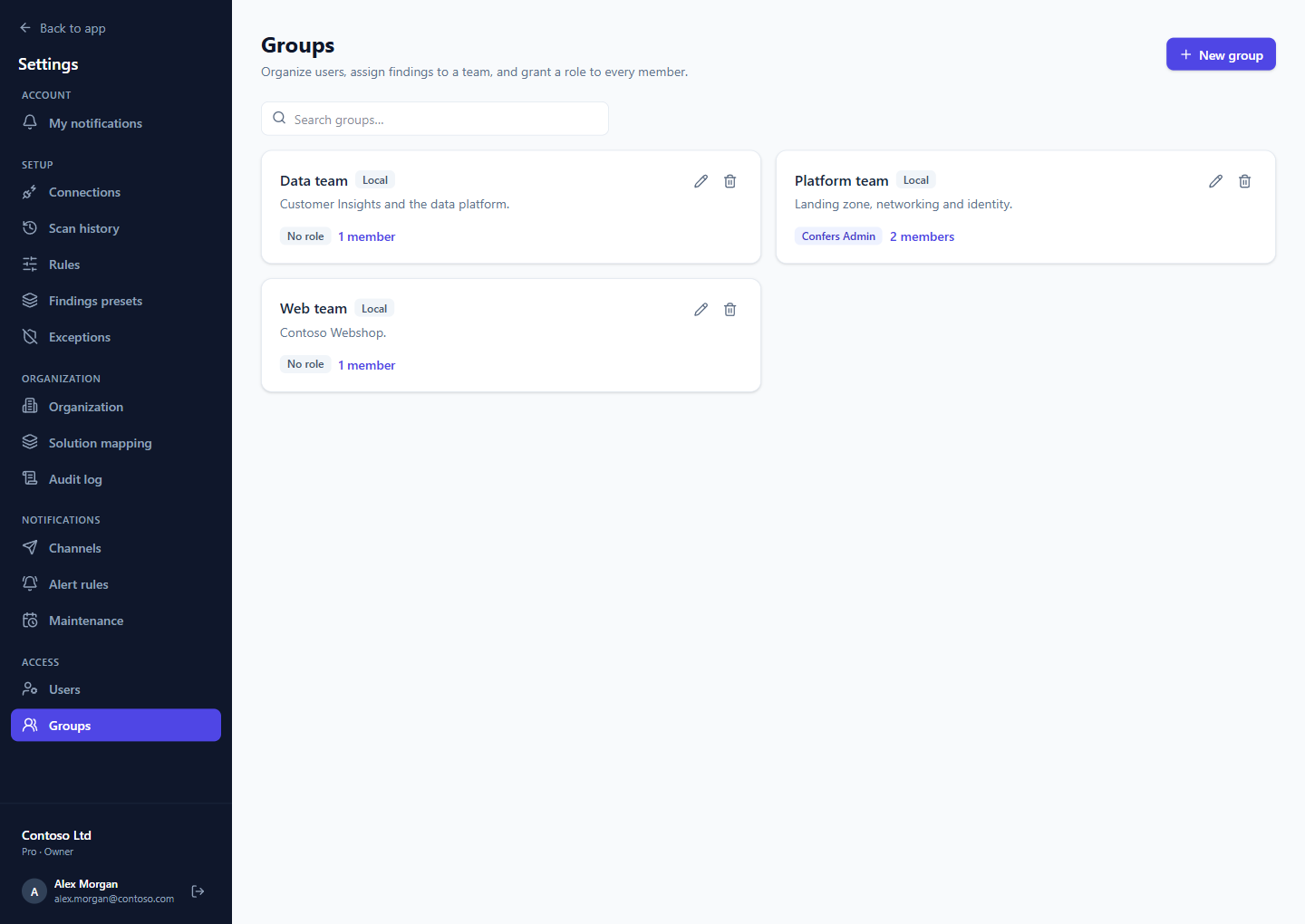Delete the Platform team group
1305x924 pixels.
[x=1244, y=181]
